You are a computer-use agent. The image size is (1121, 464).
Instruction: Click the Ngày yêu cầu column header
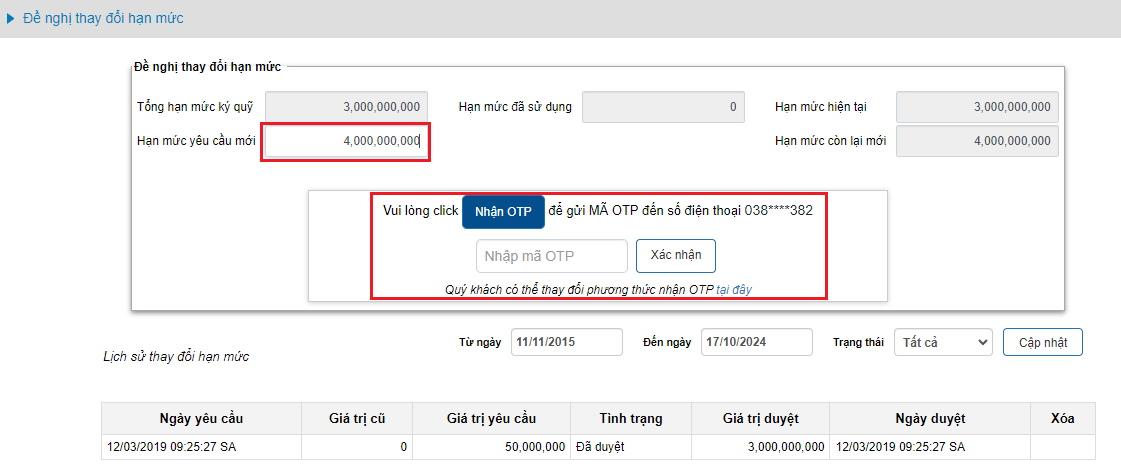click(x=202, y=419)
